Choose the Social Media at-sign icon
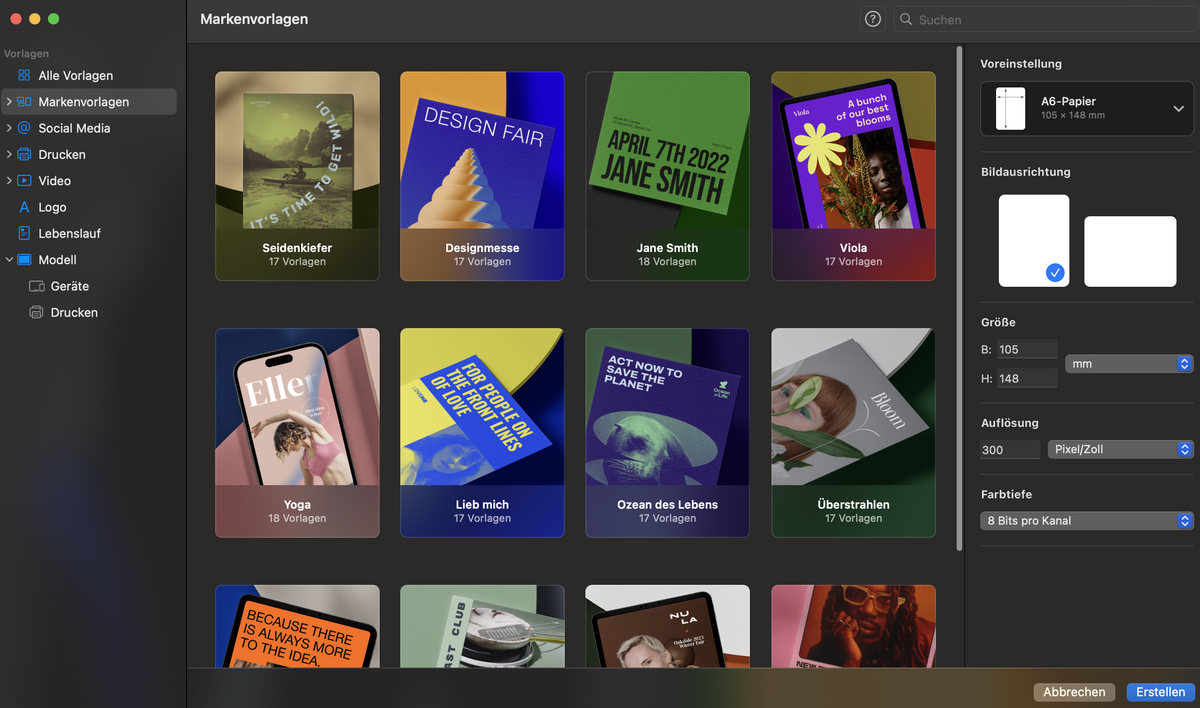The image size is (1200, 708). [x=24, y=128]
